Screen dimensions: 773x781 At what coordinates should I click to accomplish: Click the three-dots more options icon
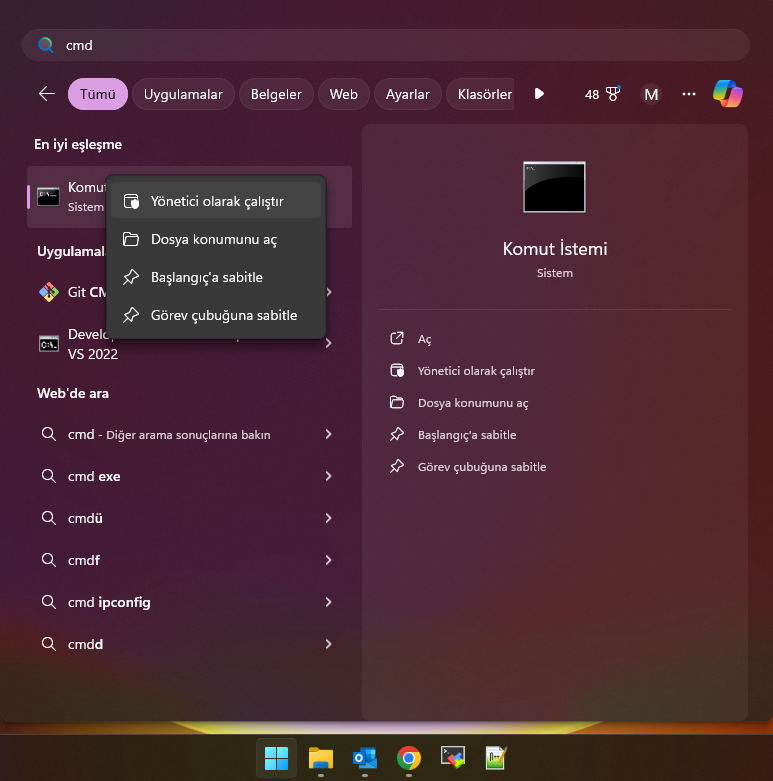click(x=688, y=94)
